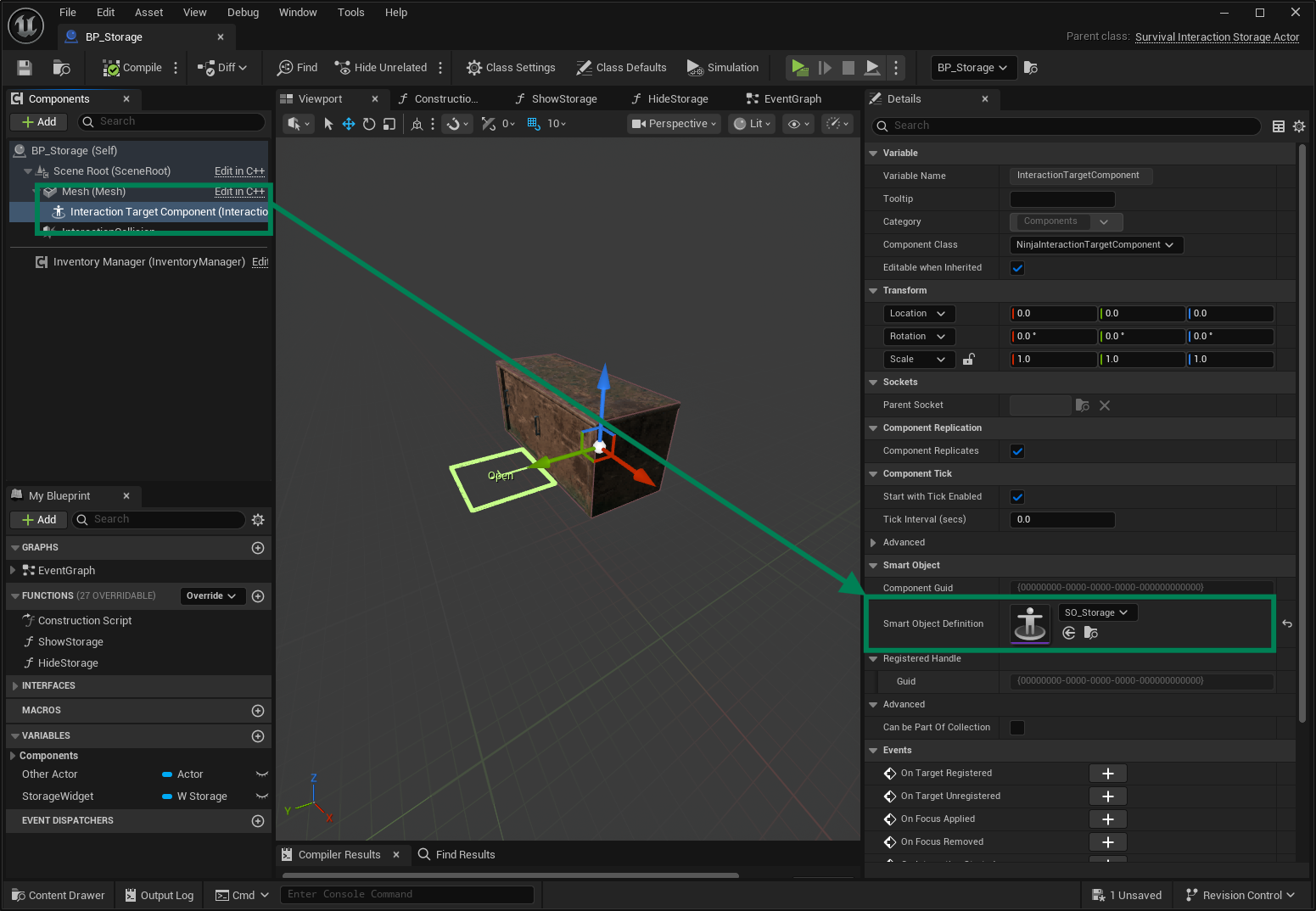1316x911 pixels.
Task: Disable Start with Tick Enabled
Action: point(1016,496)
